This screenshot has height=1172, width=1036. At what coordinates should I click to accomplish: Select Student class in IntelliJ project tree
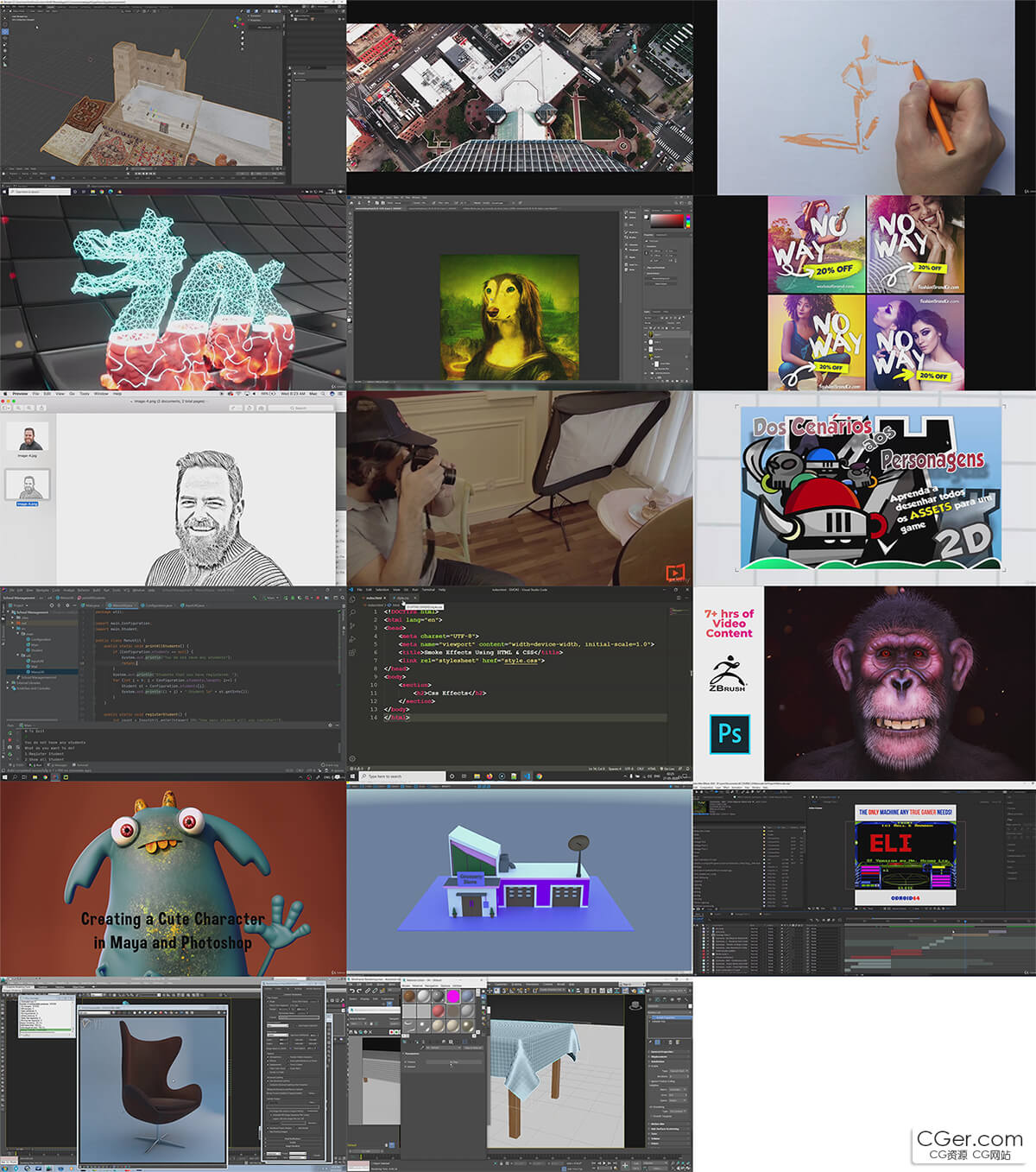37,650
